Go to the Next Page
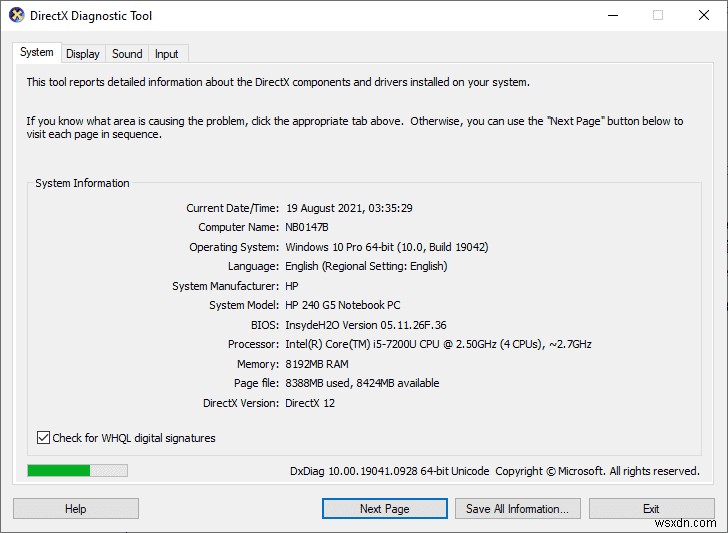This screenshot has width=728, height=533. (x=385, y=508)
